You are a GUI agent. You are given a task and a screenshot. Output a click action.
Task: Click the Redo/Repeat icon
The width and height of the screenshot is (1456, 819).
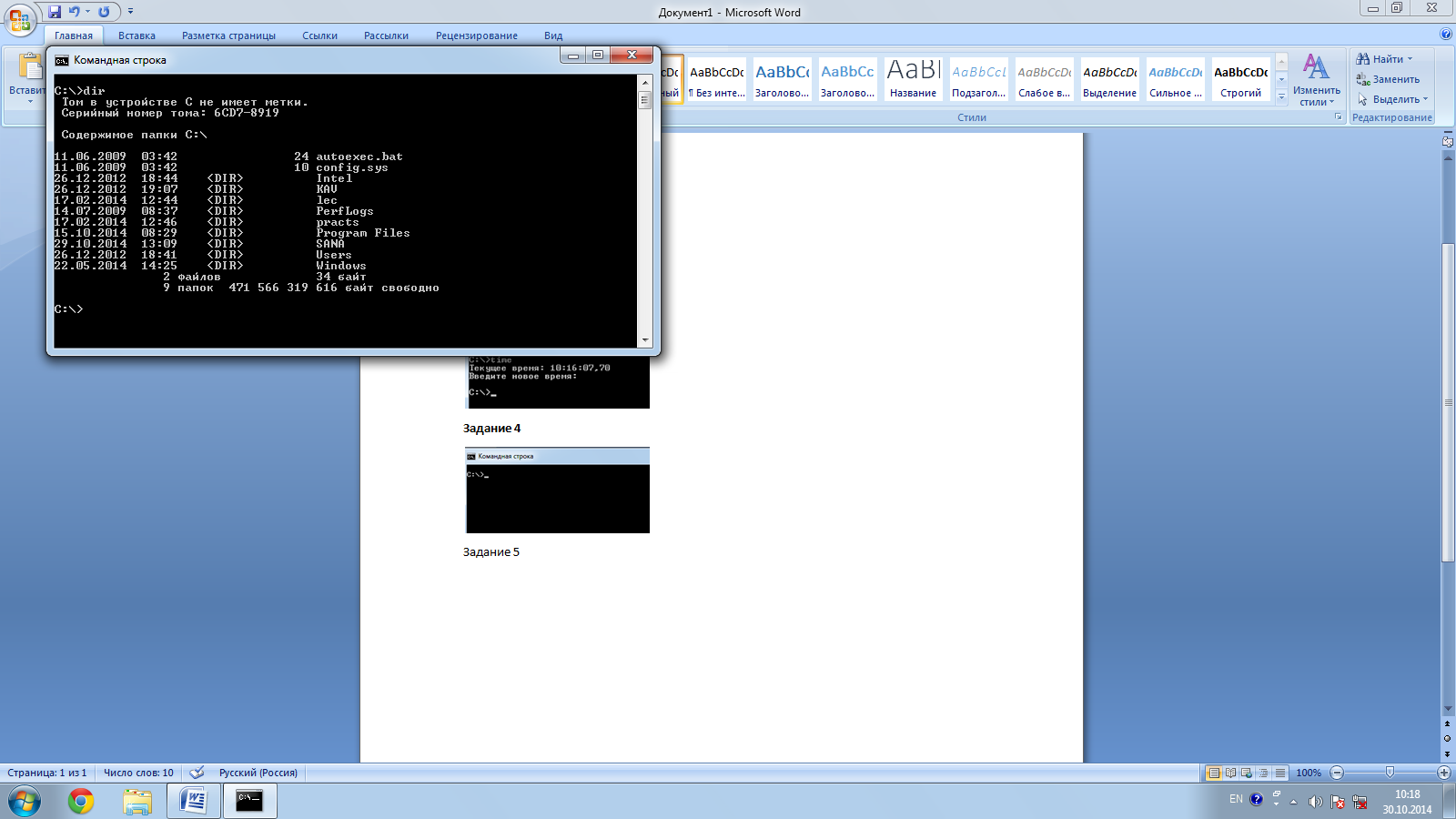pyautogui.click(x=104, y=12)
